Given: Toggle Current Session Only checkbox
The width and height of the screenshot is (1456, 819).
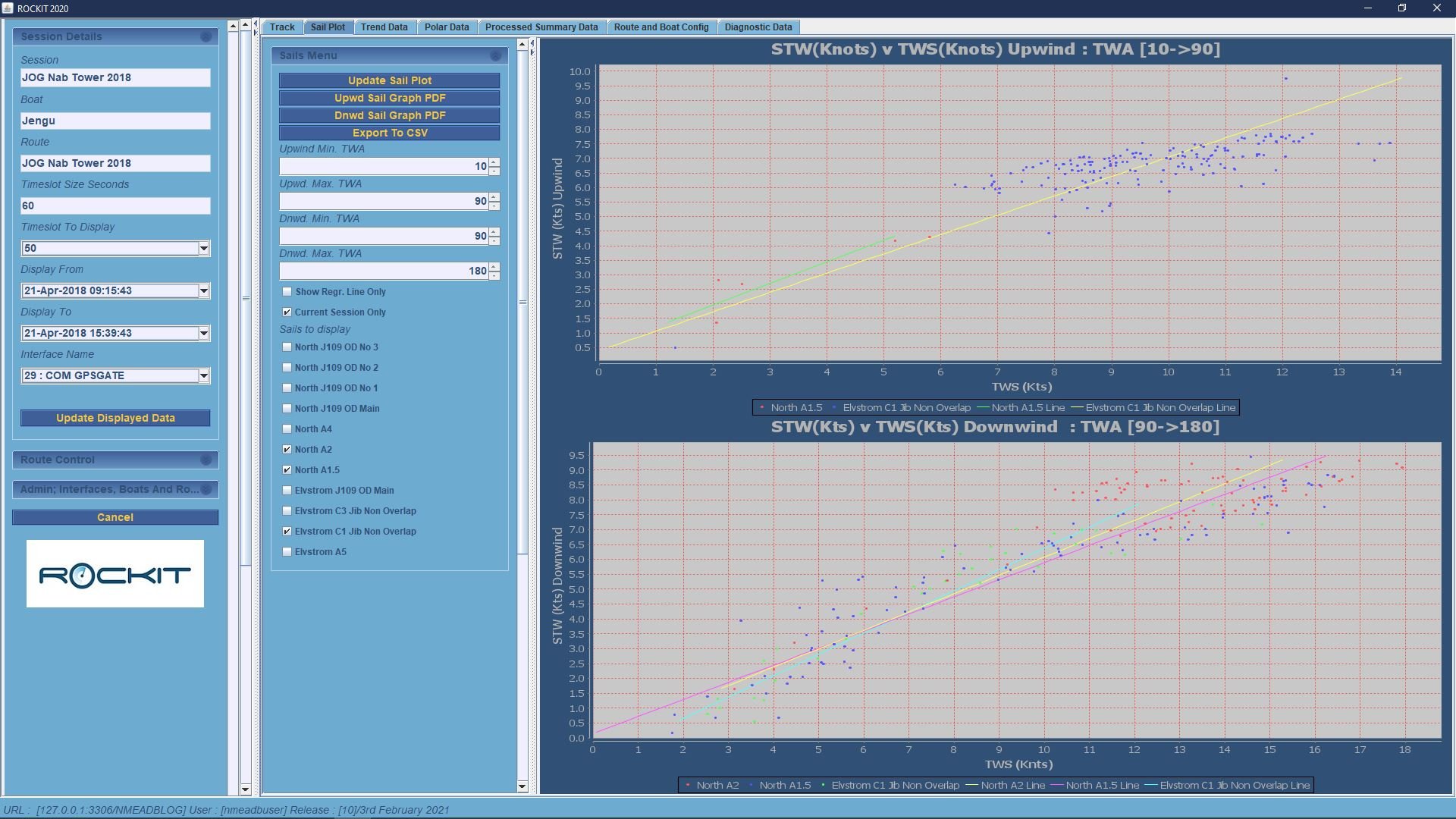Looking at the screenshot, I should click(x=287, y=312).
